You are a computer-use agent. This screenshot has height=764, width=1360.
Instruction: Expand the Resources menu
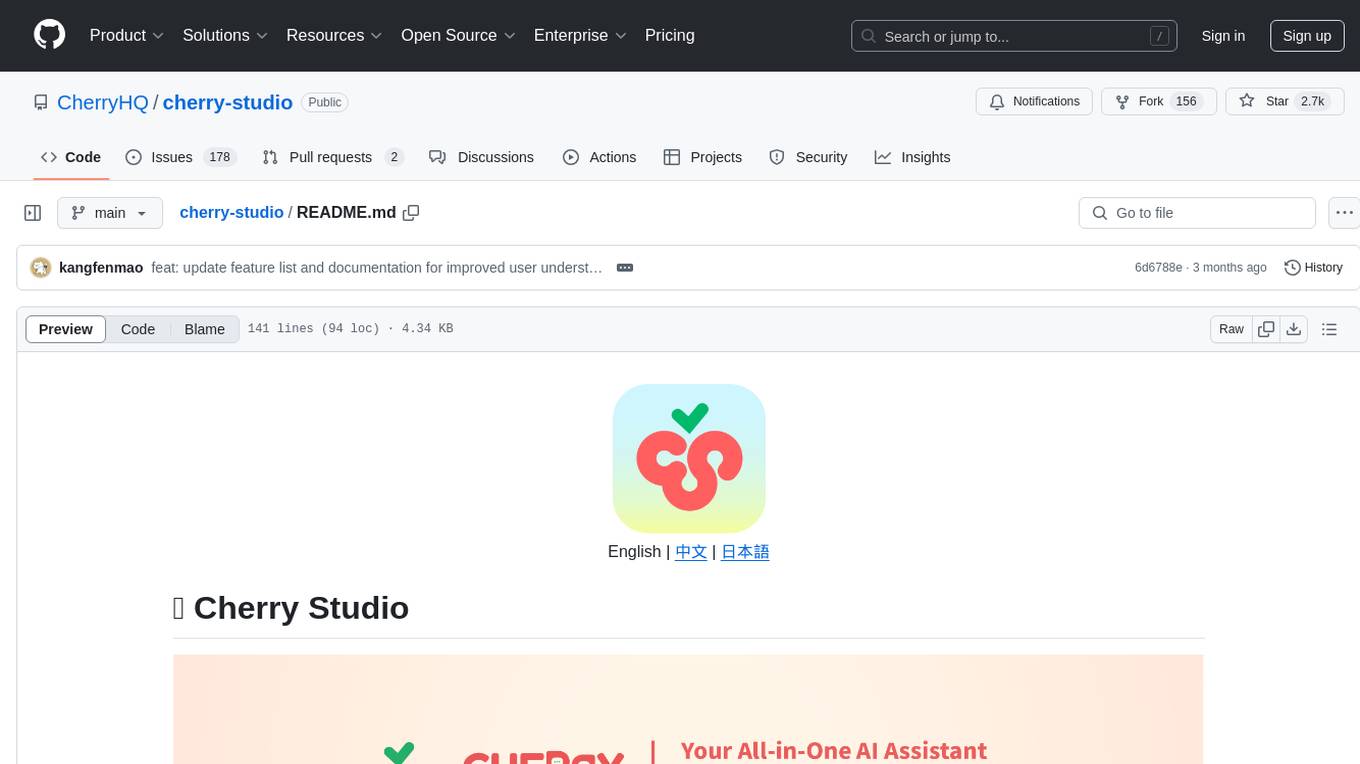[x=334, y=35]
